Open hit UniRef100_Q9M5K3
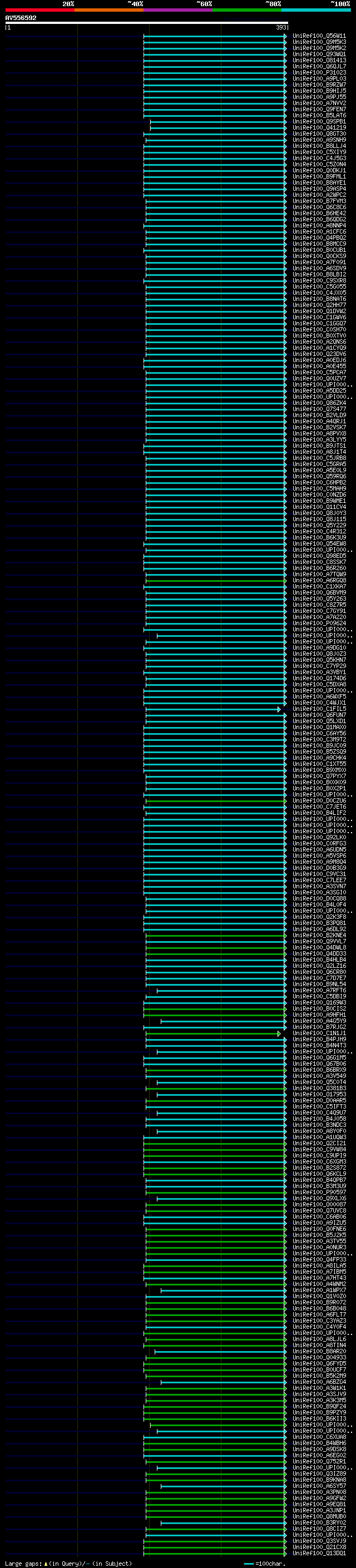Screen dimensions: 356x1568 click(x=319, y=42)
